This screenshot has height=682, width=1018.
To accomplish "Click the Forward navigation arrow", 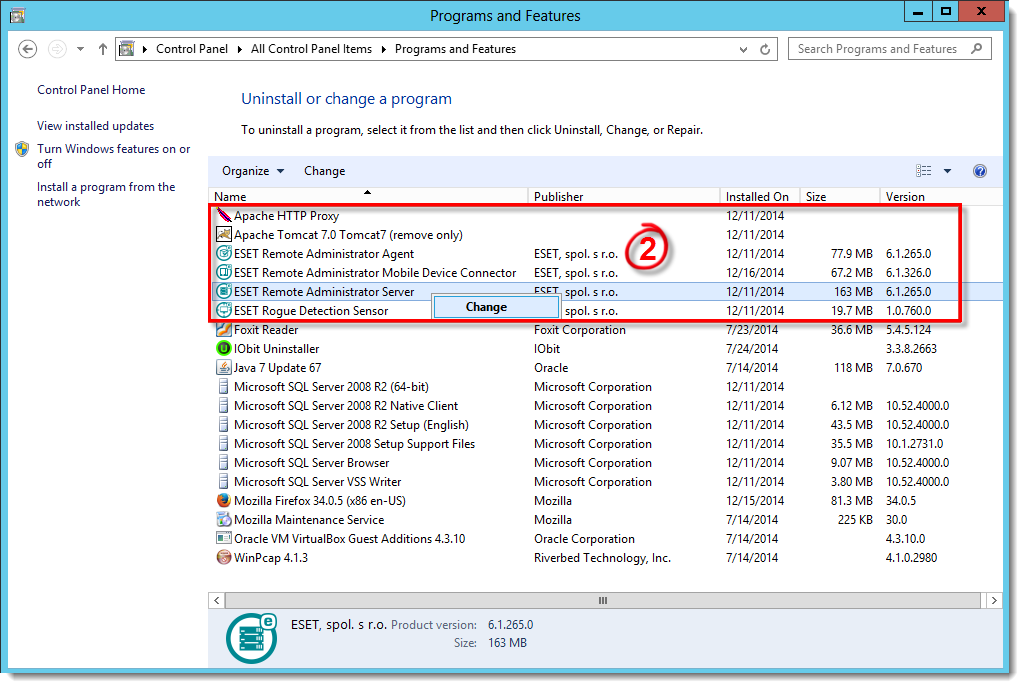I will [57, 49].
